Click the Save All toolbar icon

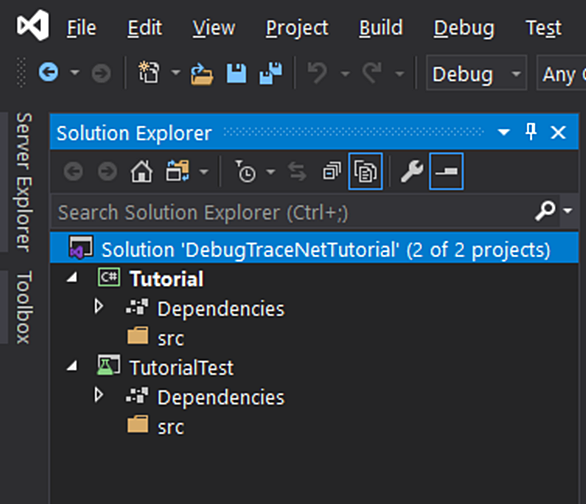coord(271,73)
